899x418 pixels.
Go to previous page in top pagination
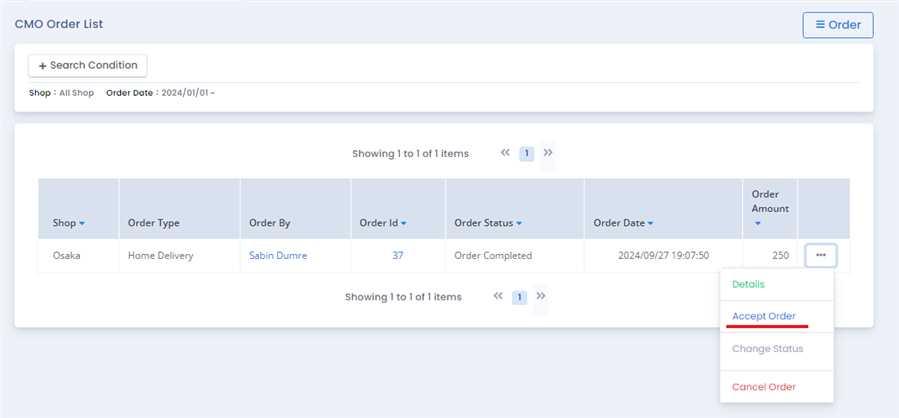click(x=505, y=153)
